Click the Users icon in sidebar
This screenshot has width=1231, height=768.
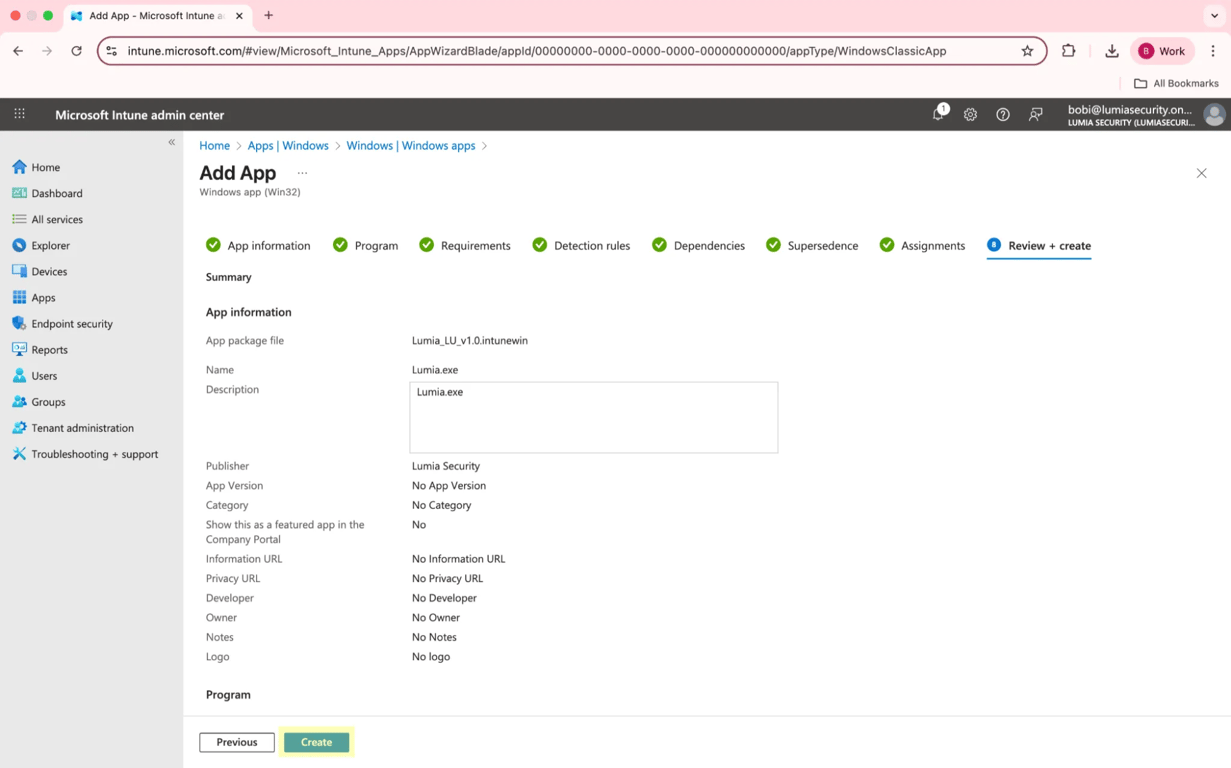pyautogui.click(x=19, y=375)
